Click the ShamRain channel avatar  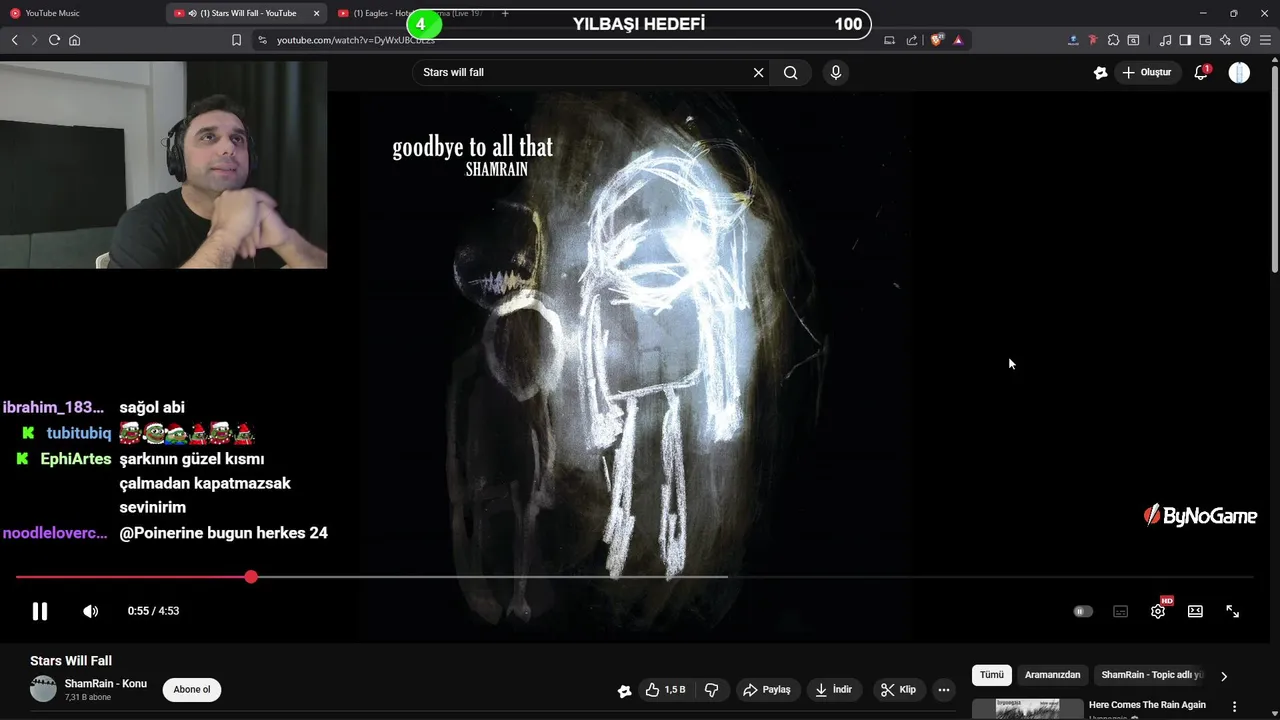(43, 689)
